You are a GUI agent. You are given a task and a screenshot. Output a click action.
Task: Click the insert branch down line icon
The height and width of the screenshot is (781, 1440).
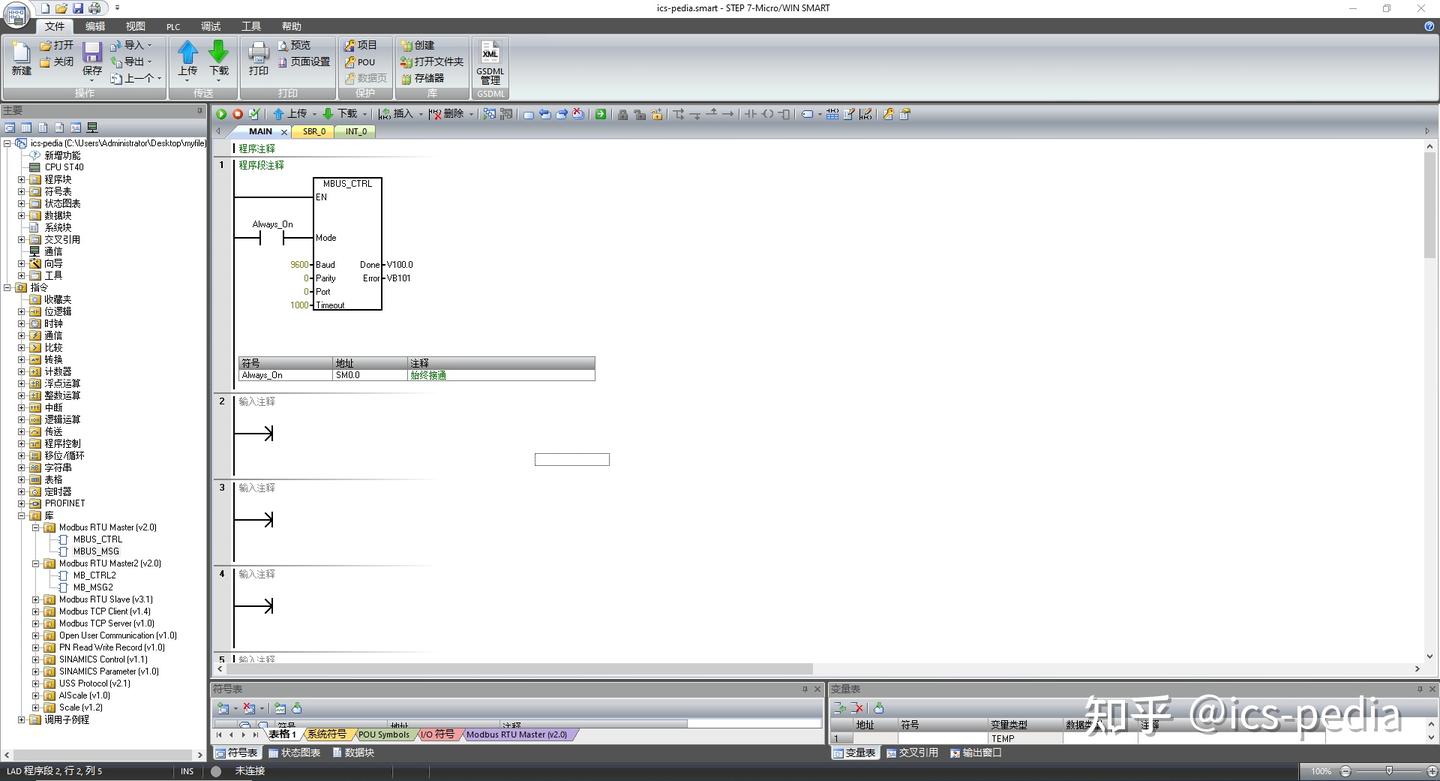[x=696, y=114]
